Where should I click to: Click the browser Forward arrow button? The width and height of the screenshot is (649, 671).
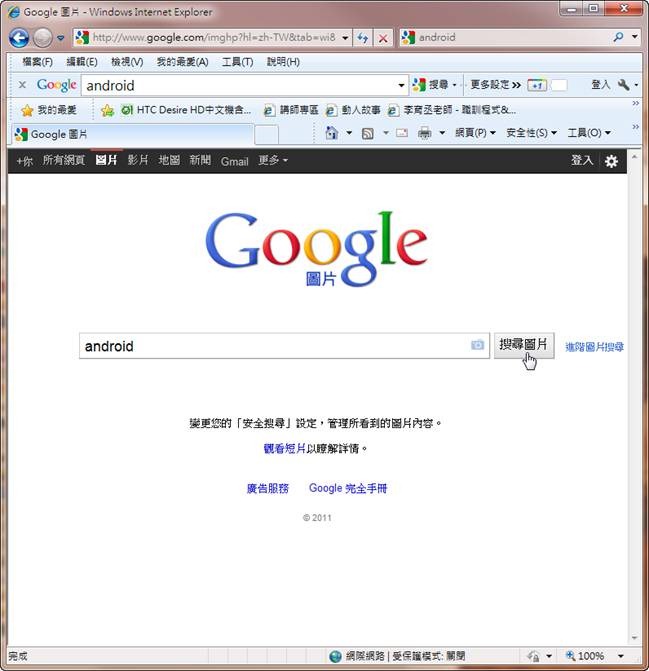42,38
